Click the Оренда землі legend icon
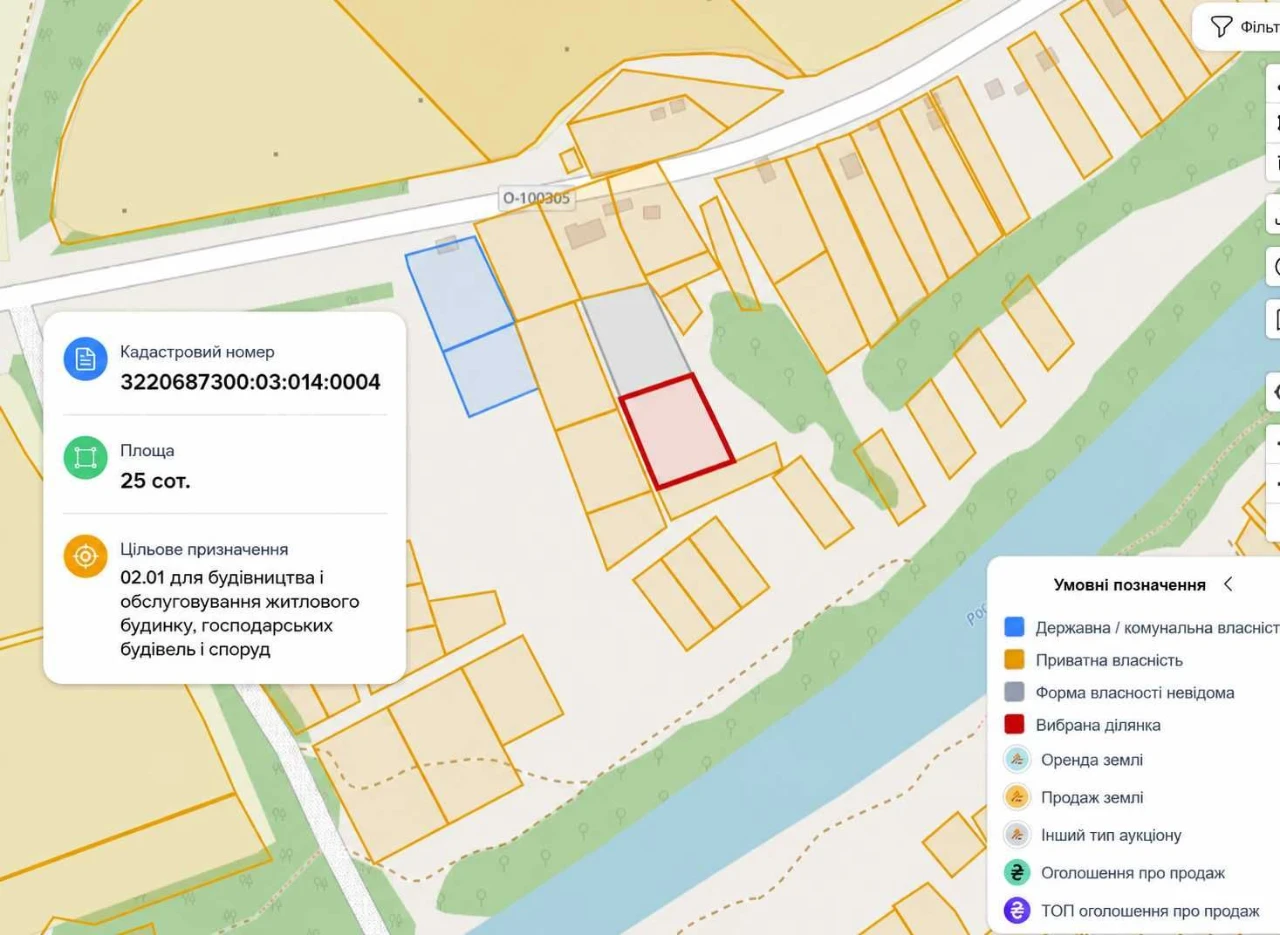 pos(1017,760)
